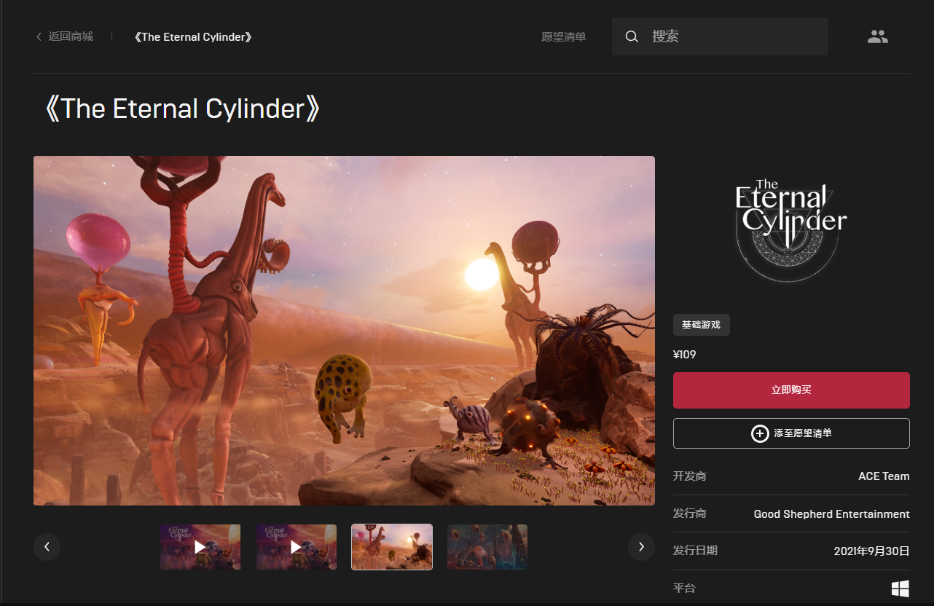
Task: Click the 基础游戏 base game tag
Action: tap(701, 325)
